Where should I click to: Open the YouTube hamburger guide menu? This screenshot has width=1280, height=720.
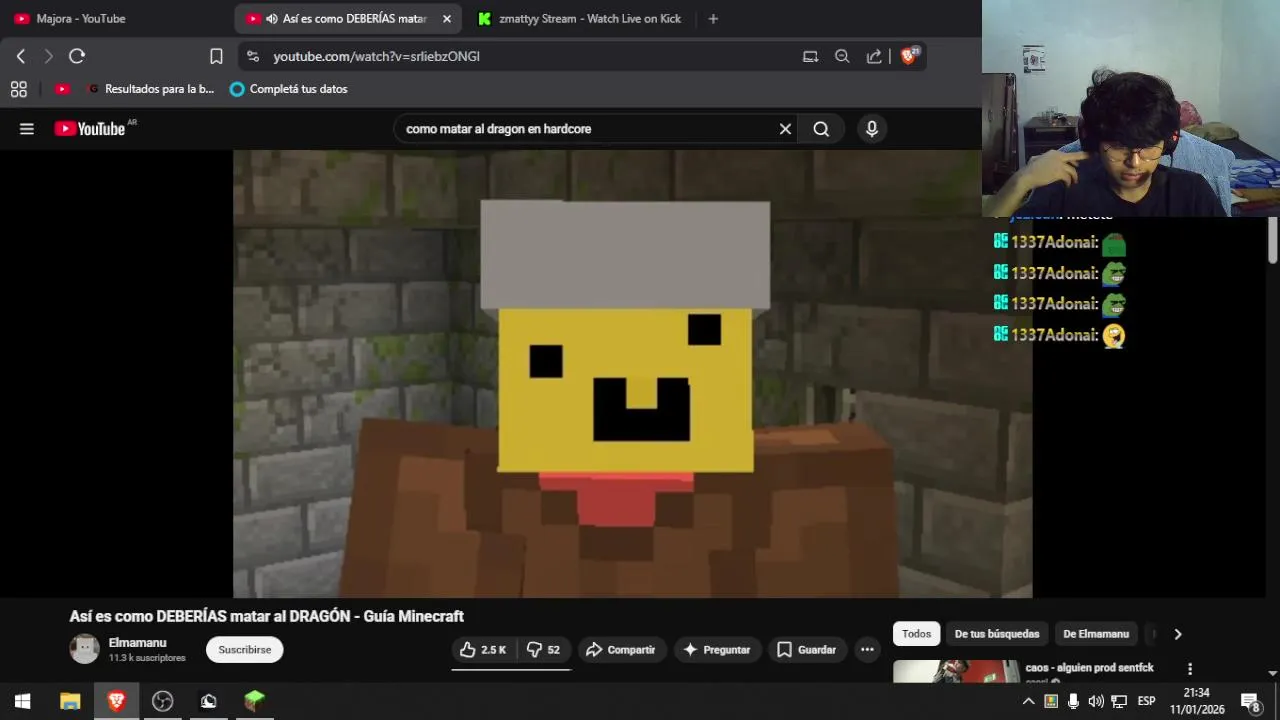[x=27, y=128]
